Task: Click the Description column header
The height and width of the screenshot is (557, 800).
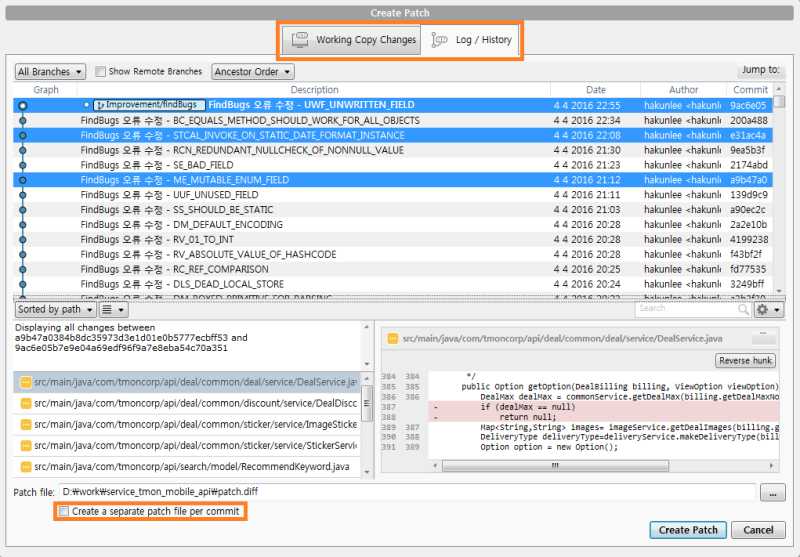Action: tap(314, 90)
